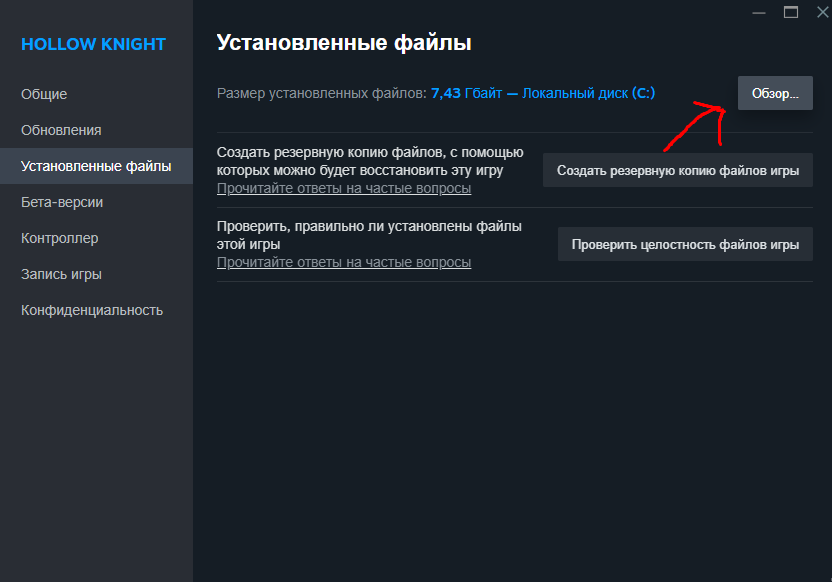
Task: Click Проверить целостность файлов игры
Action: (685, 244)
